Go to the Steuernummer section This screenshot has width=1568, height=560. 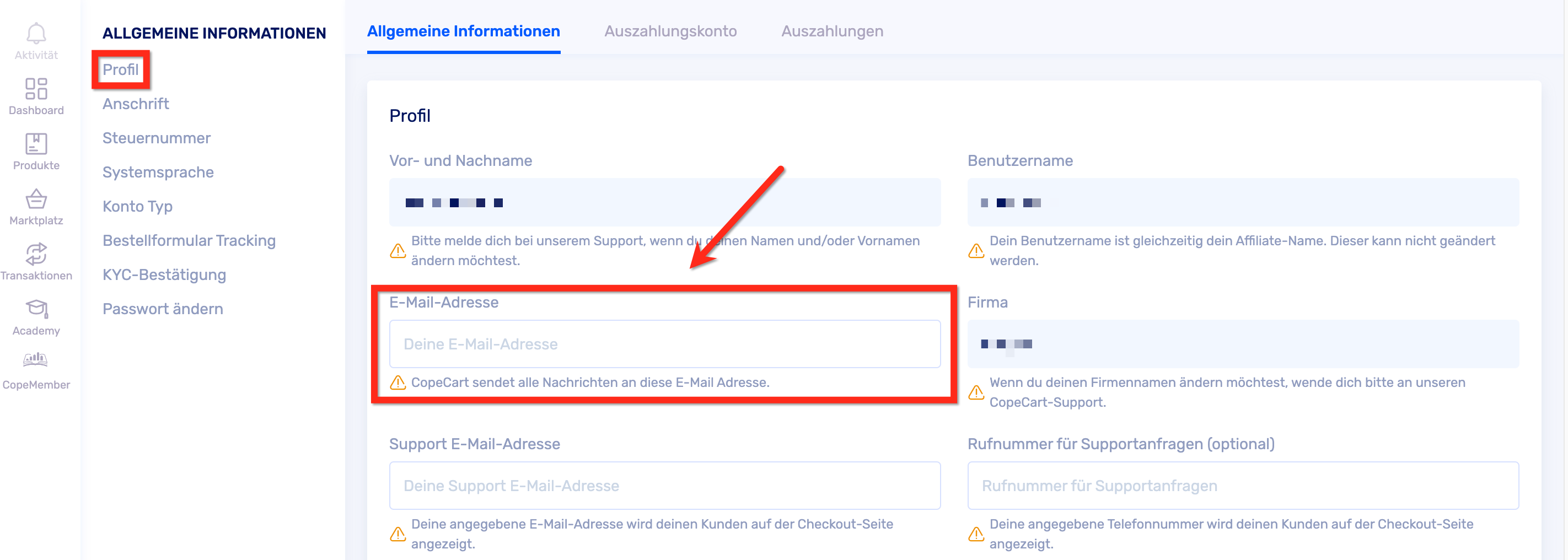point(157,138)
